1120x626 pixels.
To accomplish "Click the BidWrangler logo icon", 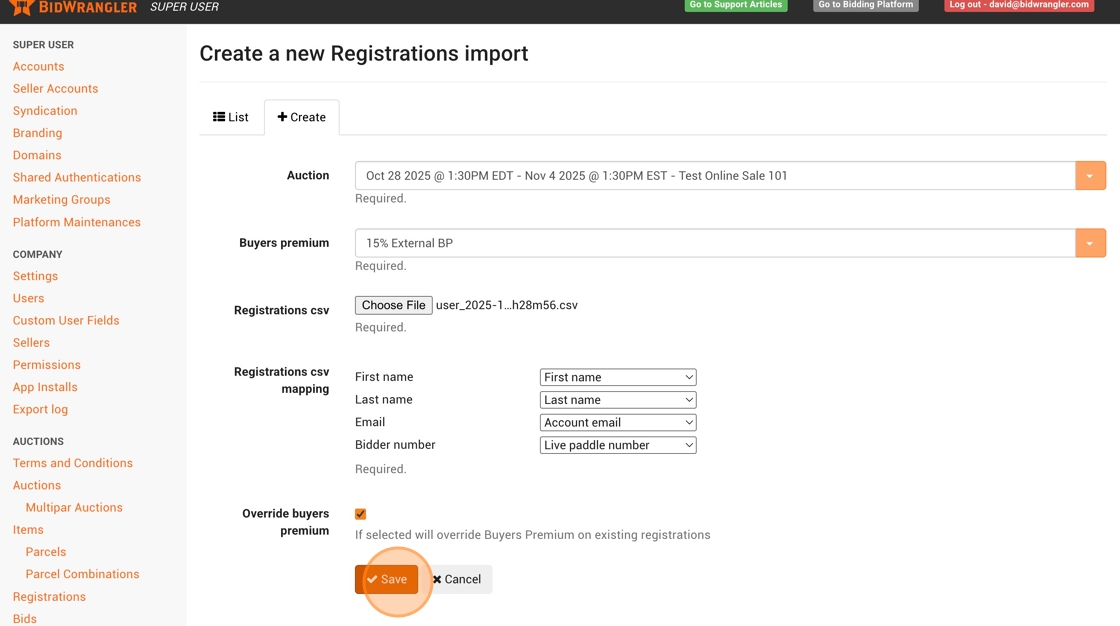I will tap(21, 7).
